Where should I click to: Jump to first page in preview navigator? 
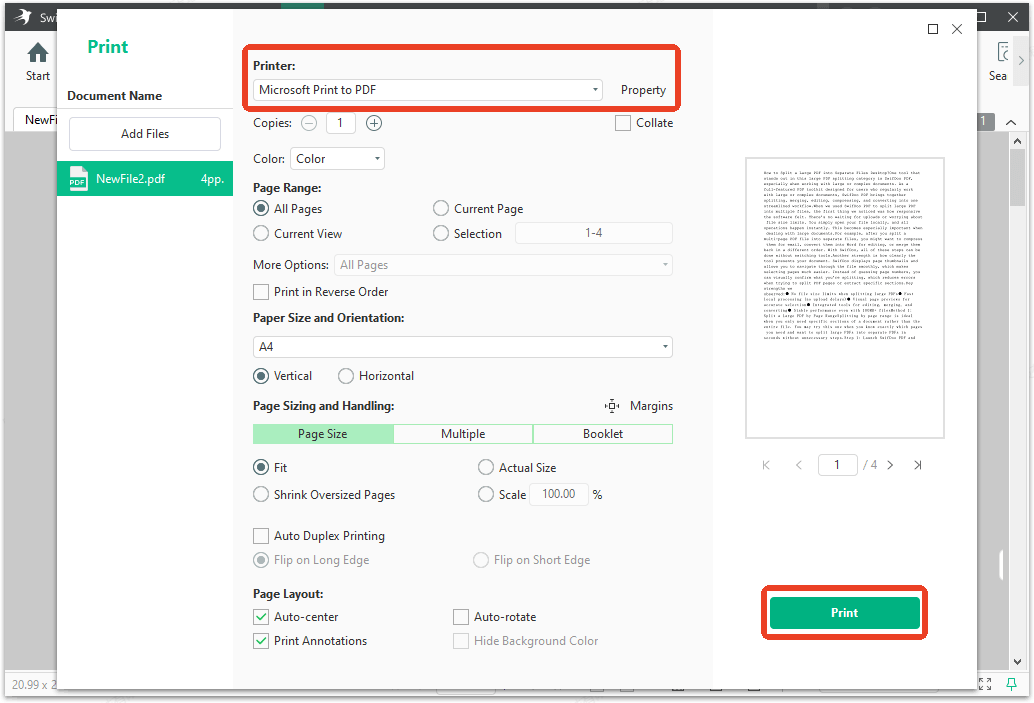(x=765, y=464)
